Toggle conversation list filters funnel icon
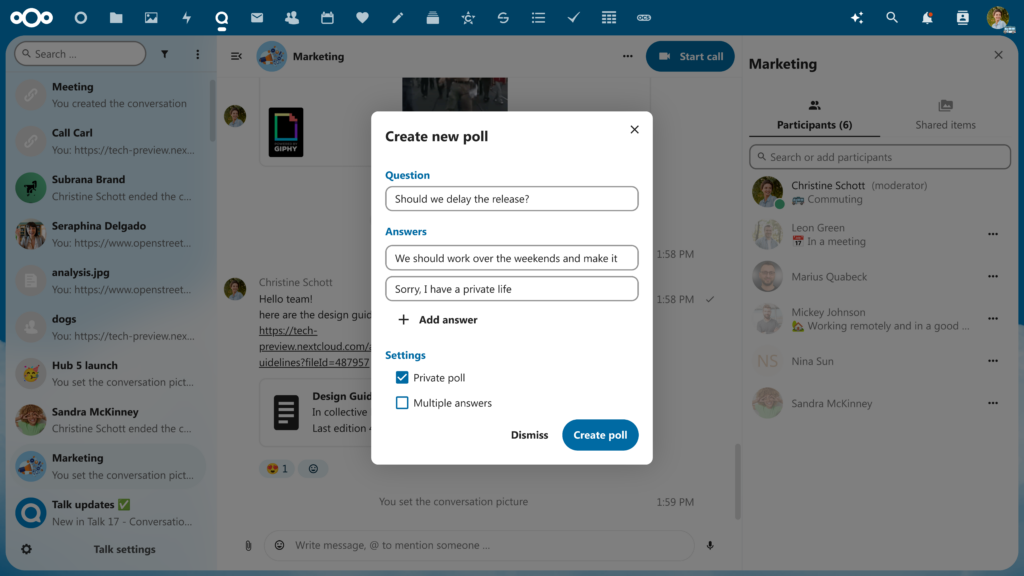Viewport: 1024px width, 576px height. [x=165, y=53]
